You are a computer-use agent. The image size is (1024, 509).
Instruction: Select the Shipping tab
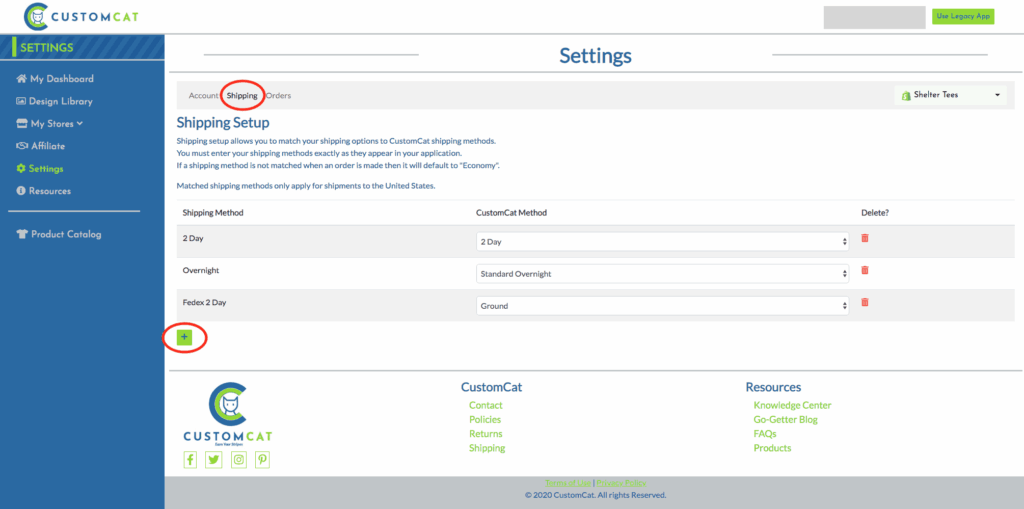[242, 95]
